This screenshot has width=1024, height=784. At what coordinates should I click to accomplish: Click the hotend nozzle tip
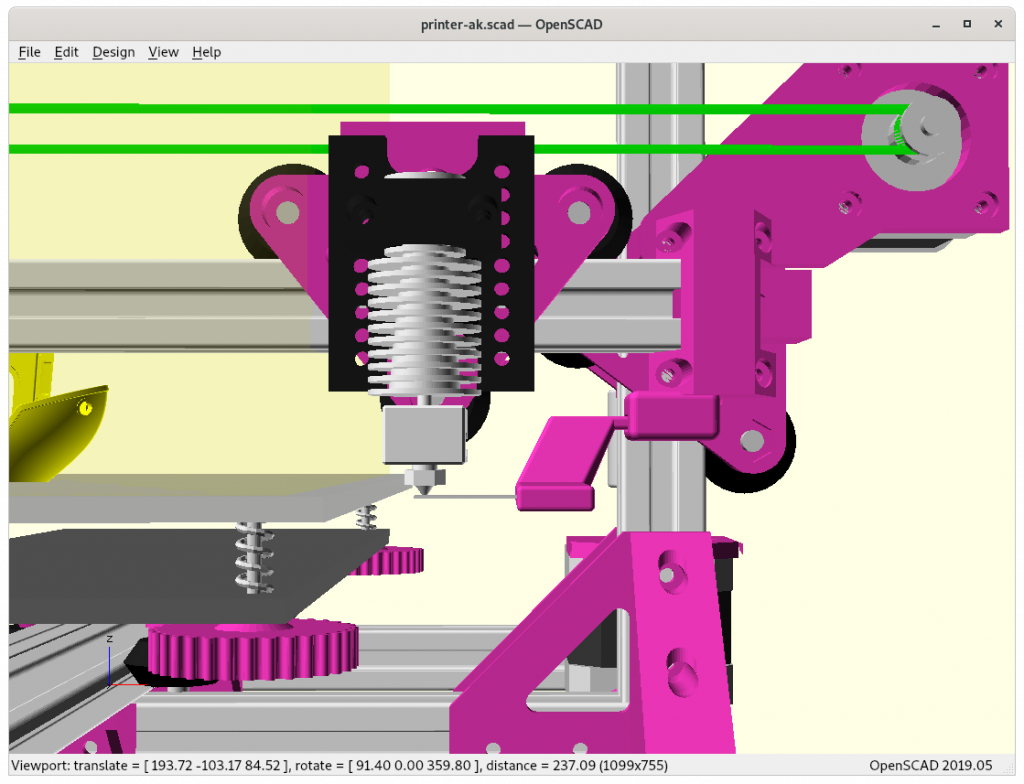(424, 481)
